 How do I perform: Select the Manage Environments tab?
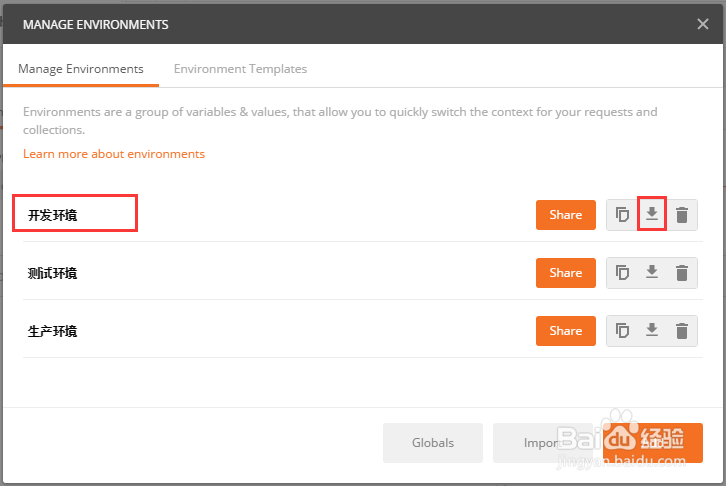(x=83, y=69)
